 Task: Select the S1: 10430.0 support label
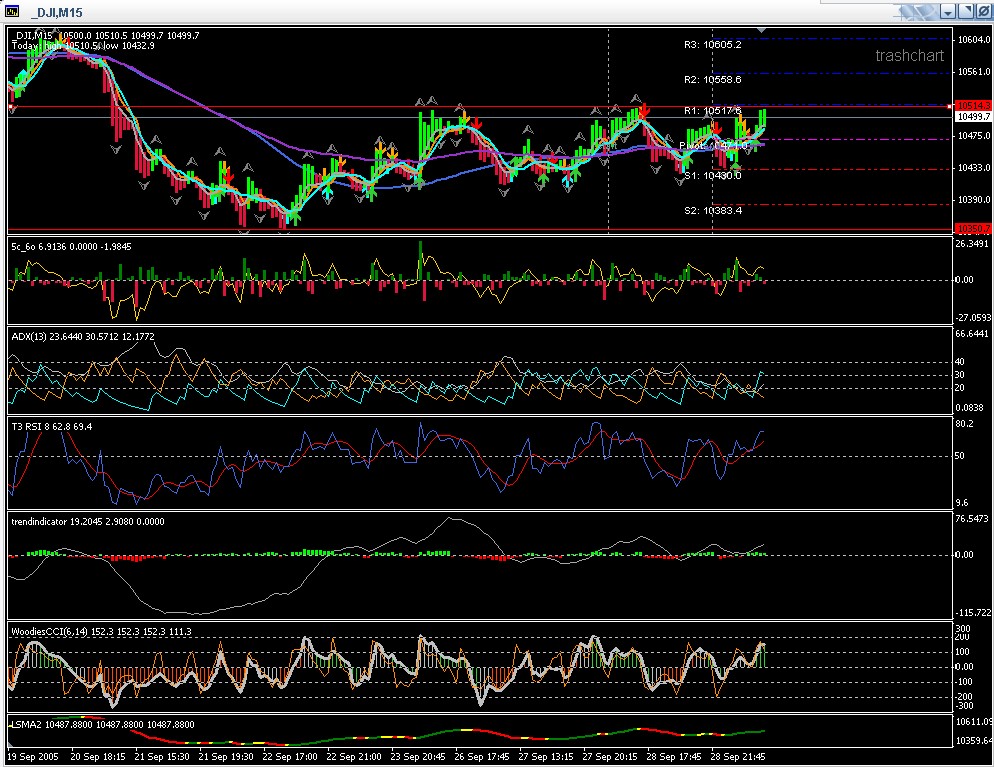pyautogui.click(x=712, y=176)
